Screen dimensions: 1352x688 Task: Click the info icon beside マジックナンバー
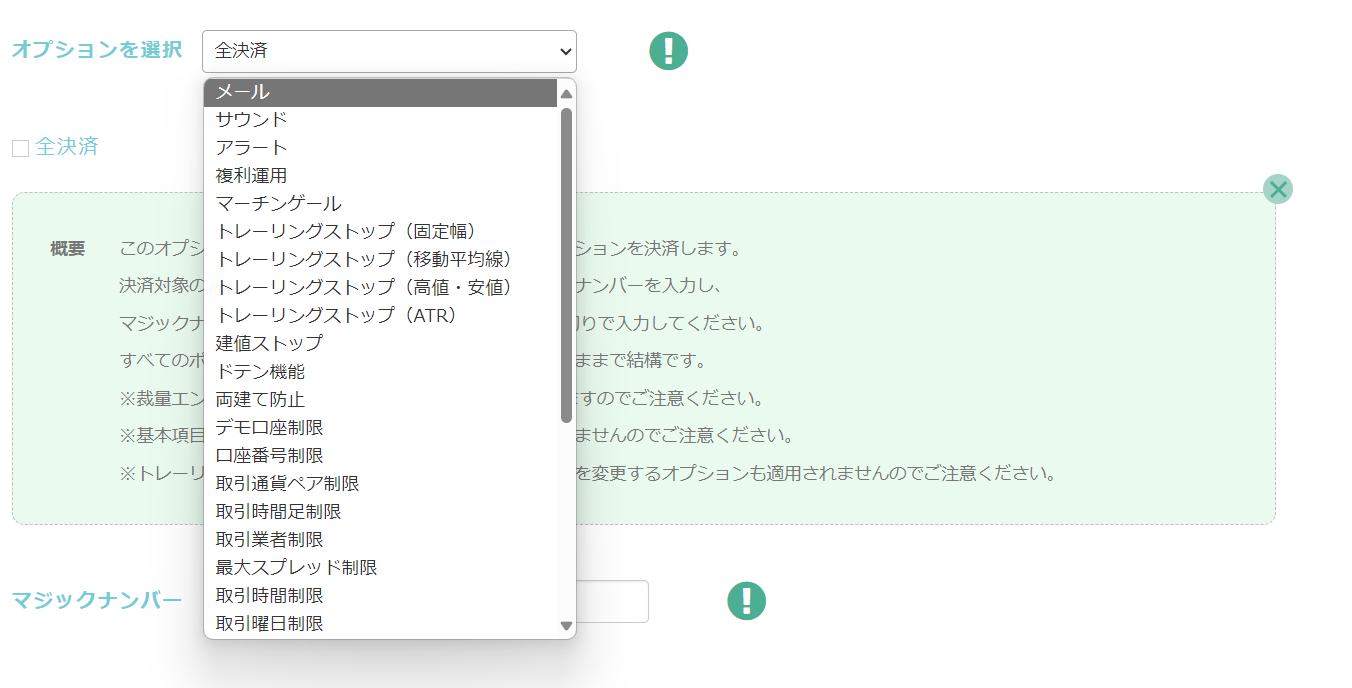pyautogui.click(x=746, y=601)
